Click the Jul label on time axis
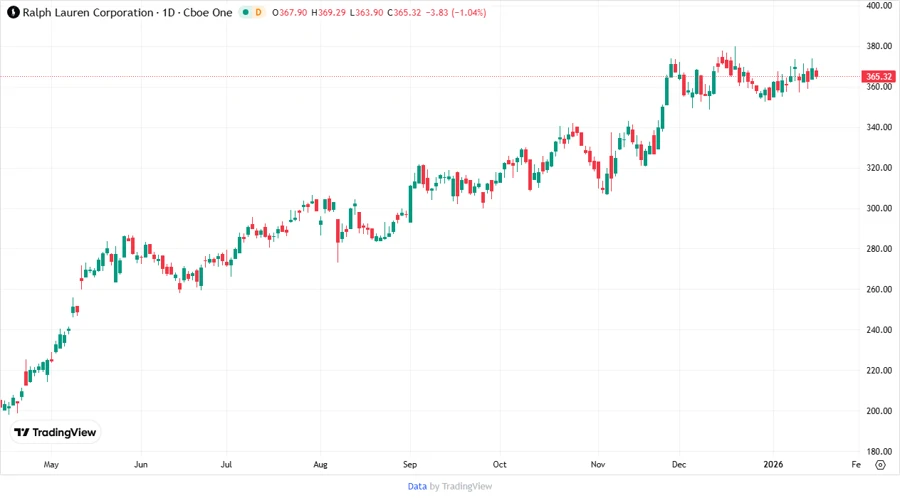900x498 pixels. coord(226,464)
